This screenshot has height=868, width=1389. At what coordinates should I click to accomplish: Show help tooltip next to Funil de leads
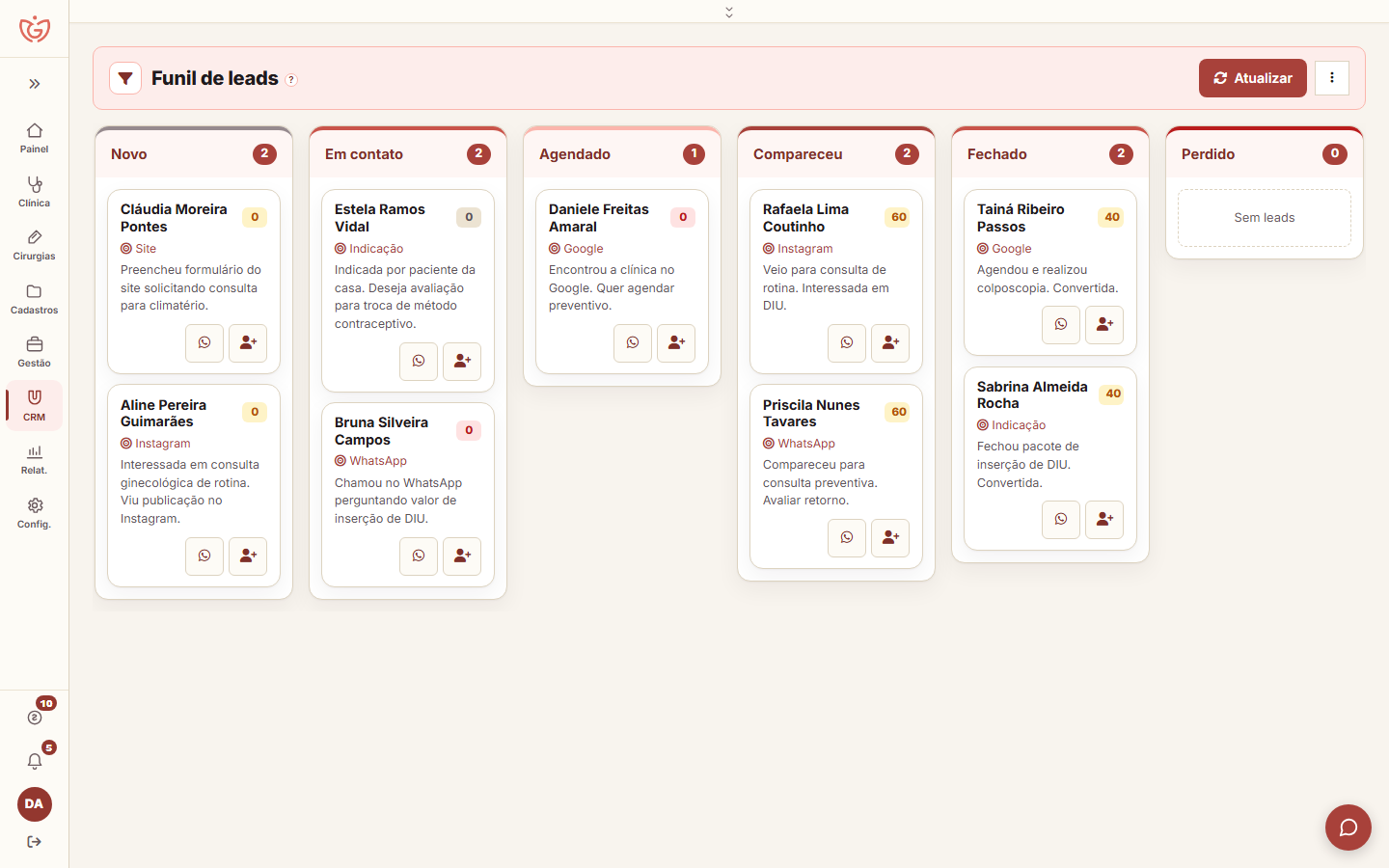click(291, 80)
